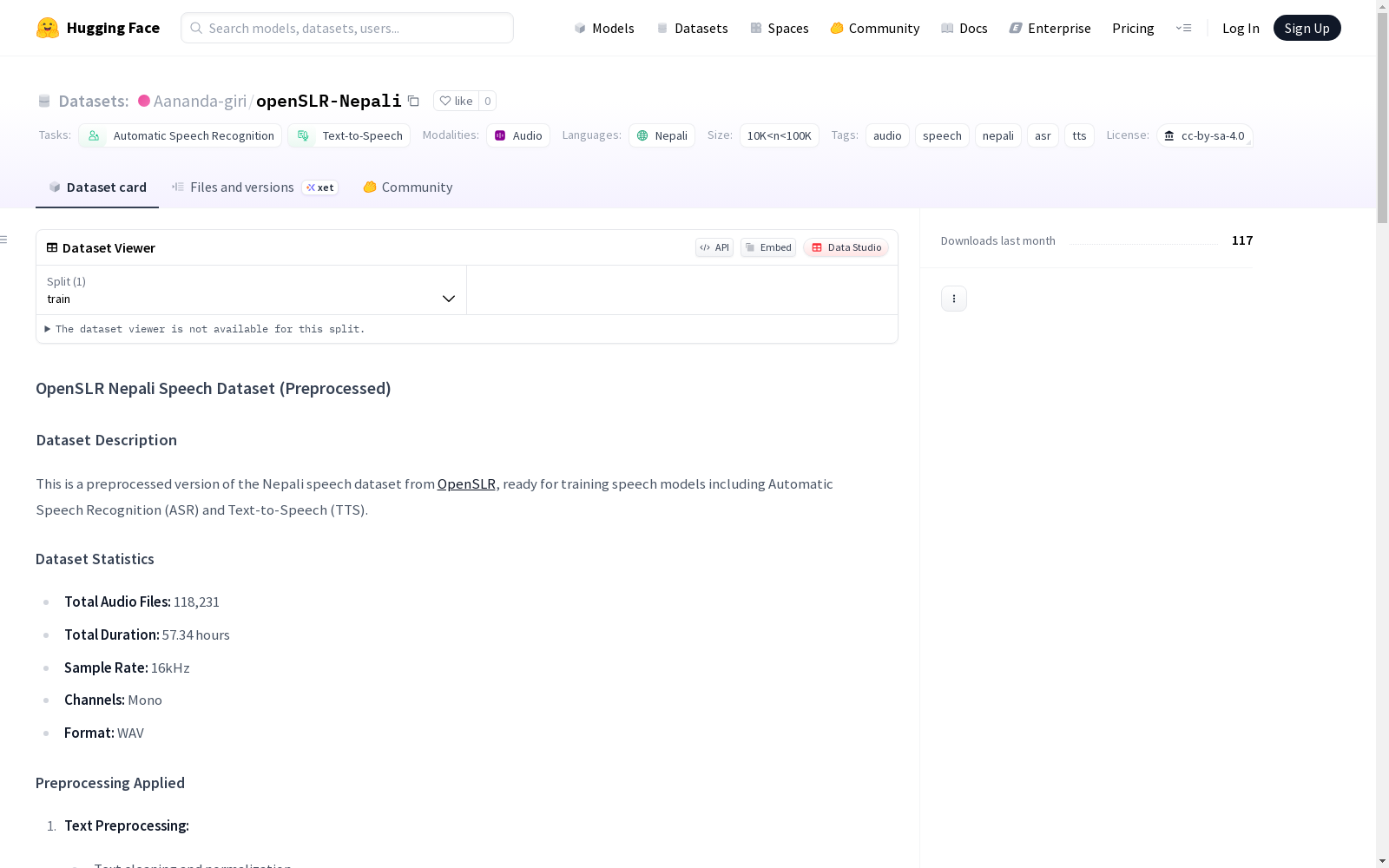Open the Community nav link
This screenshot has height=868, width=1389.
coord(875,28)
